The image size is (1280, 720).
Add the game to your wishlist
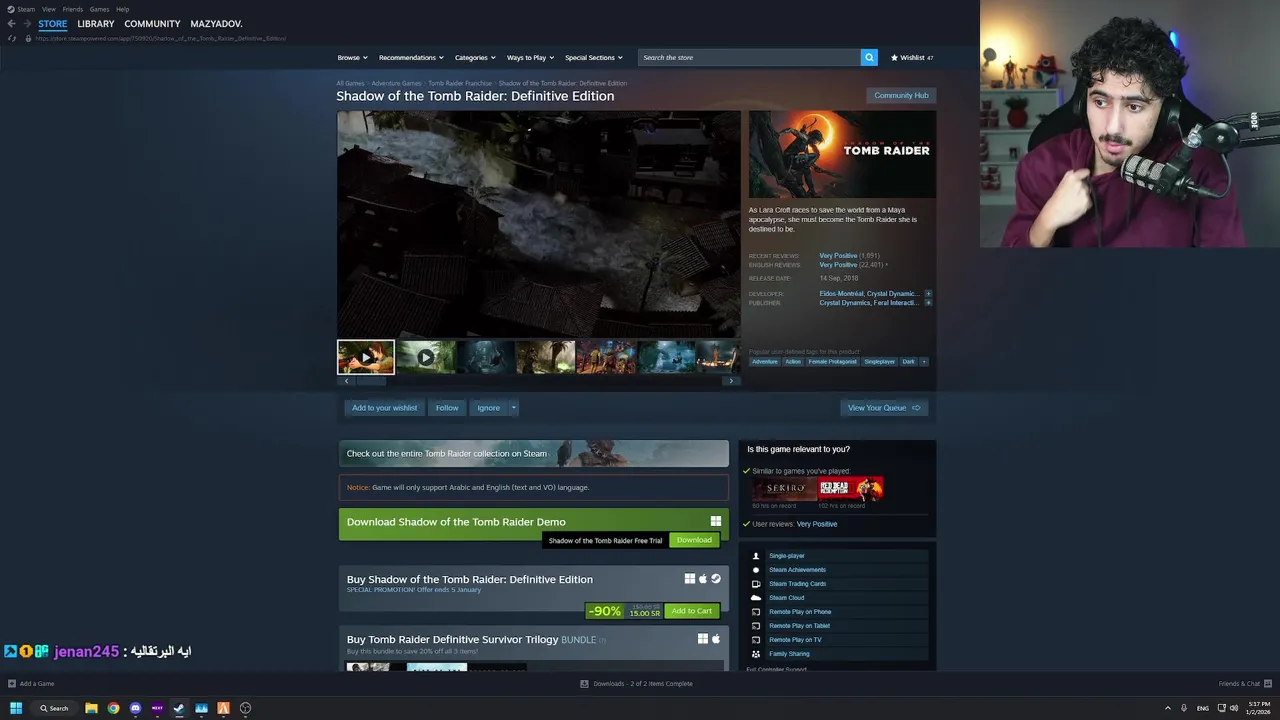click(x=384, y=408)
